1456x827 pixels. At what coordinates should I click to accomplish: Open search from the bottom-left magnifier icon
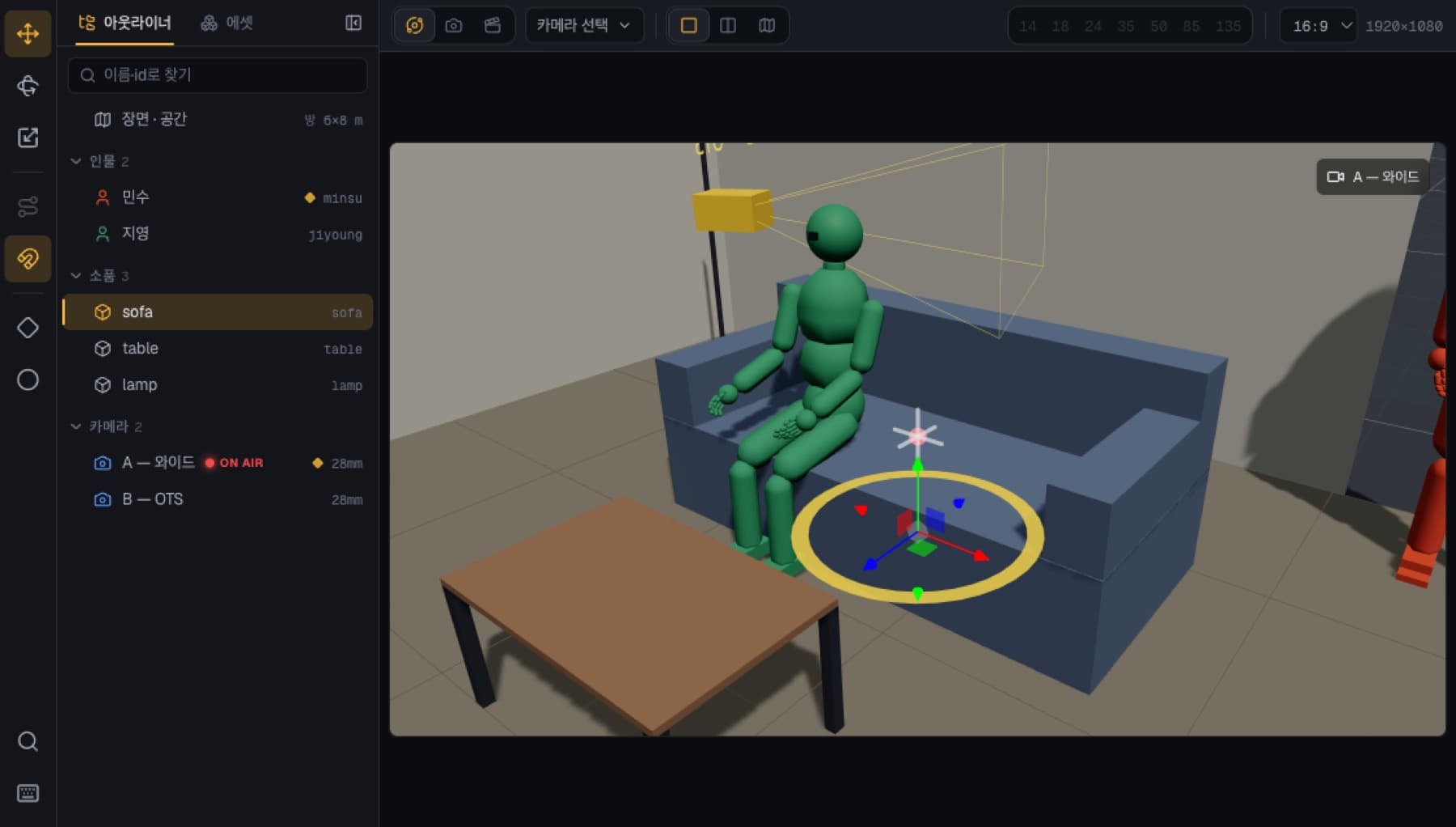click(28, 741)
